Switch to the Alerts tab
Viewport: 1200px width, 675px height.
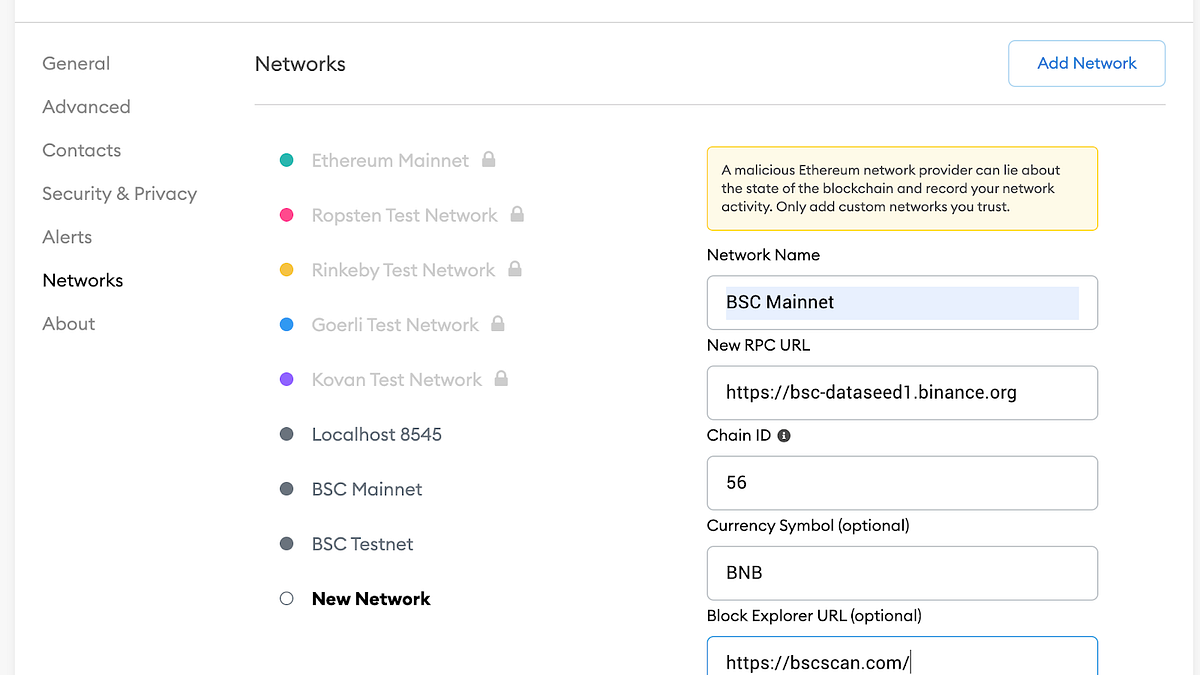click(x=67, y=237)
